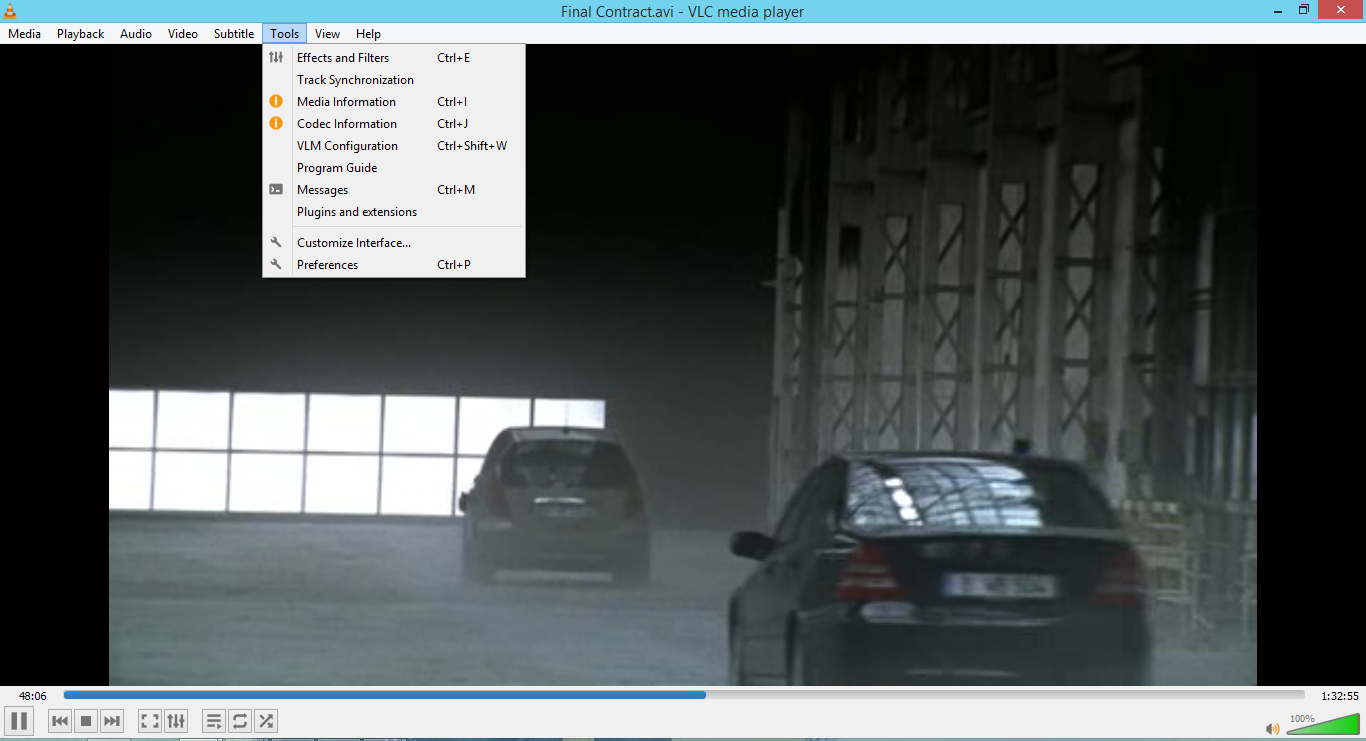This screenshot has height=741, width=1366.
Task: Click the elapsed time 48:06
Action: 32,696
